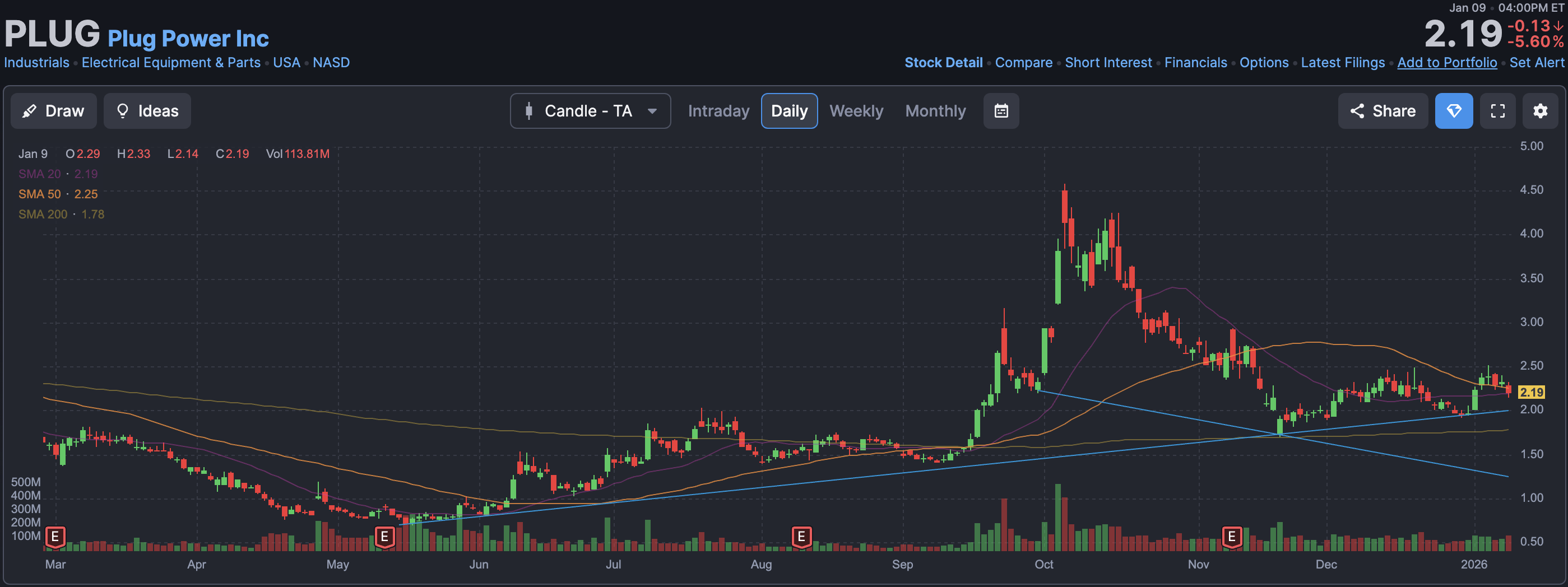Click the 4.50 price axis label
The image size is (1568, 587).
(1532, 190)
